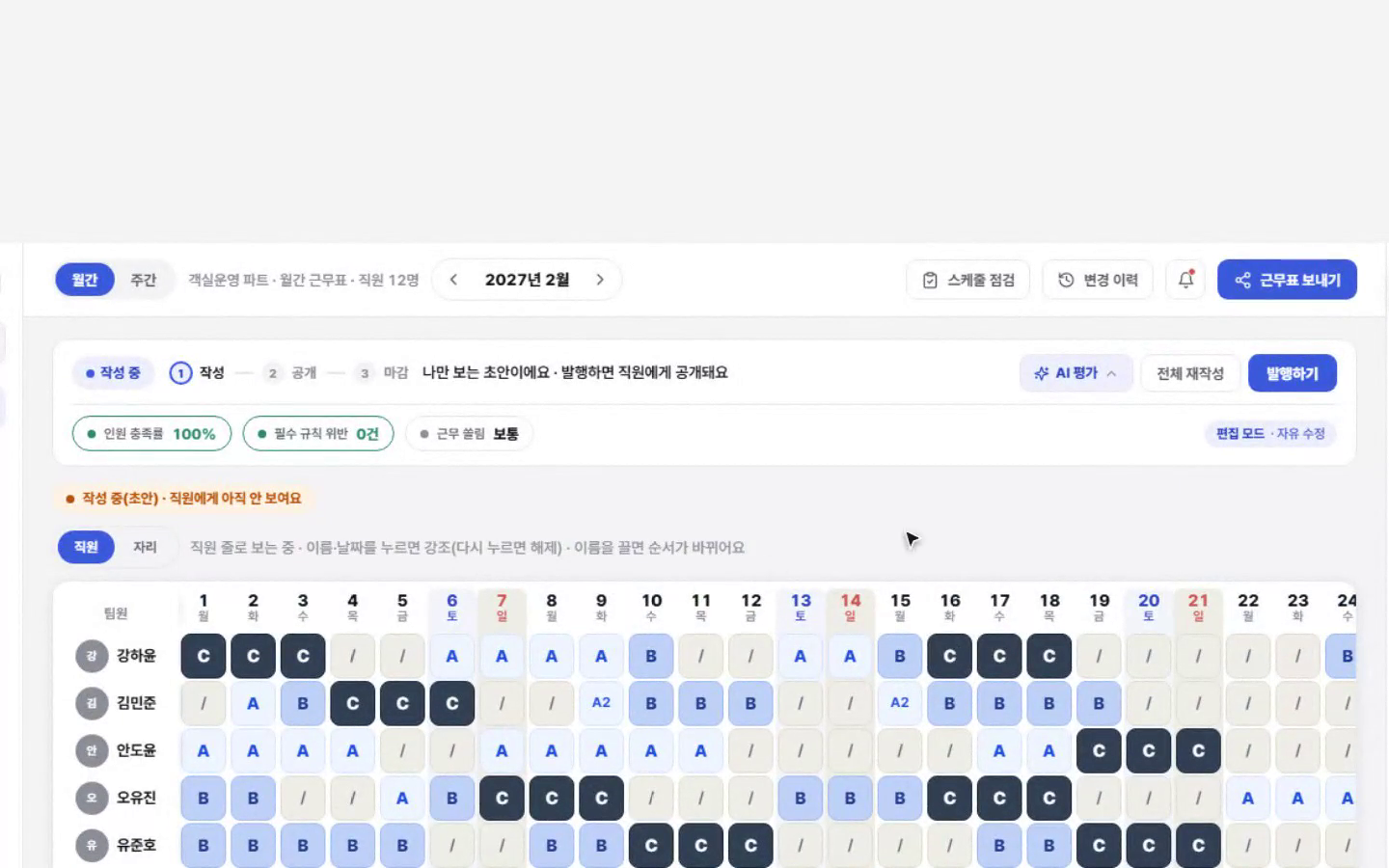
Task: Click 근무표 보내기 share button
Action: [1287, 280]
